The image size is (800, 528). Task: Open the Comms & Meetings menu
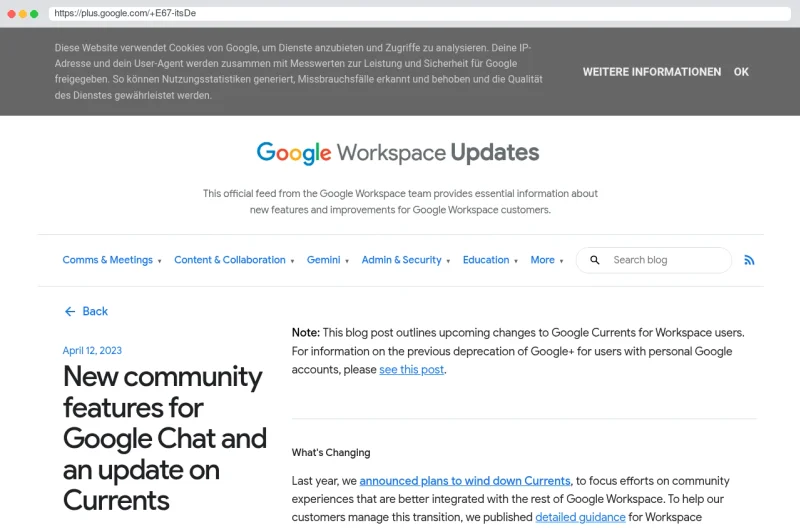(108, 260)
